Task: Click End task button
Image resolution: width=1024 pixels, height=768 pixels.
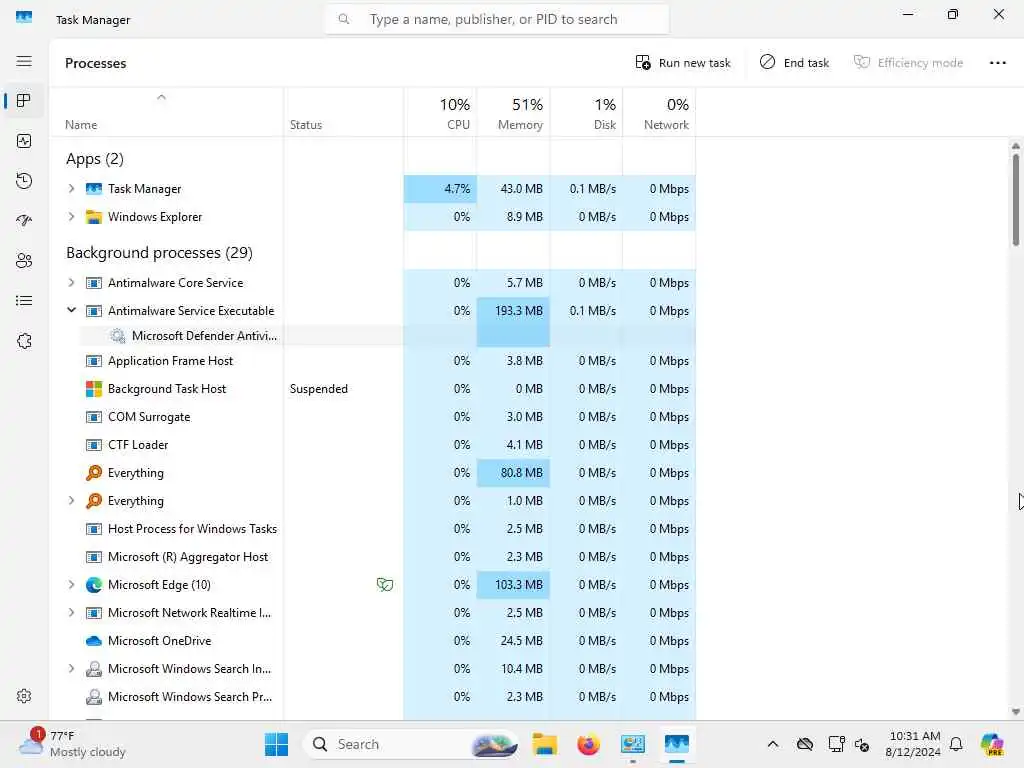Action: pos(794,63)
